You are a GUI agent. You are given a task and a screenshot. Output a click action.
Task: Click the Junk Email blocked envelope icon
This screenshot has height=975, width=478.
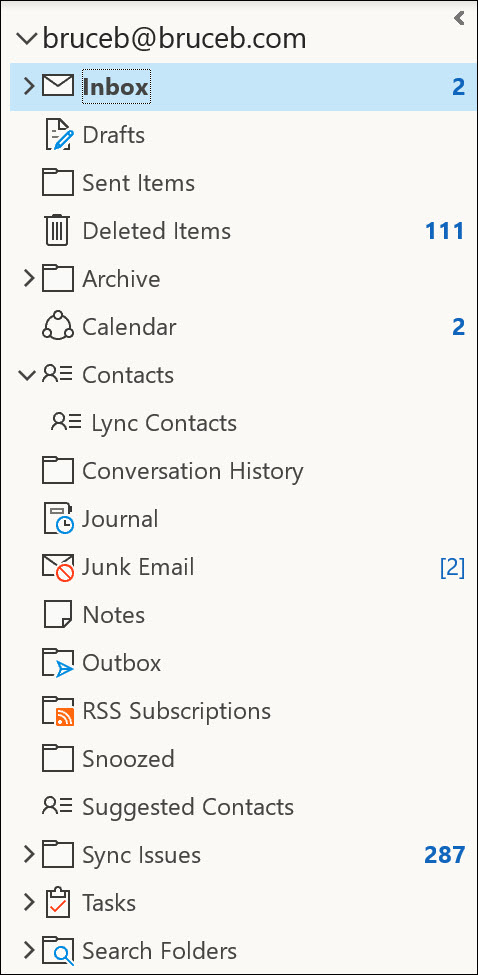click(58, 567)
